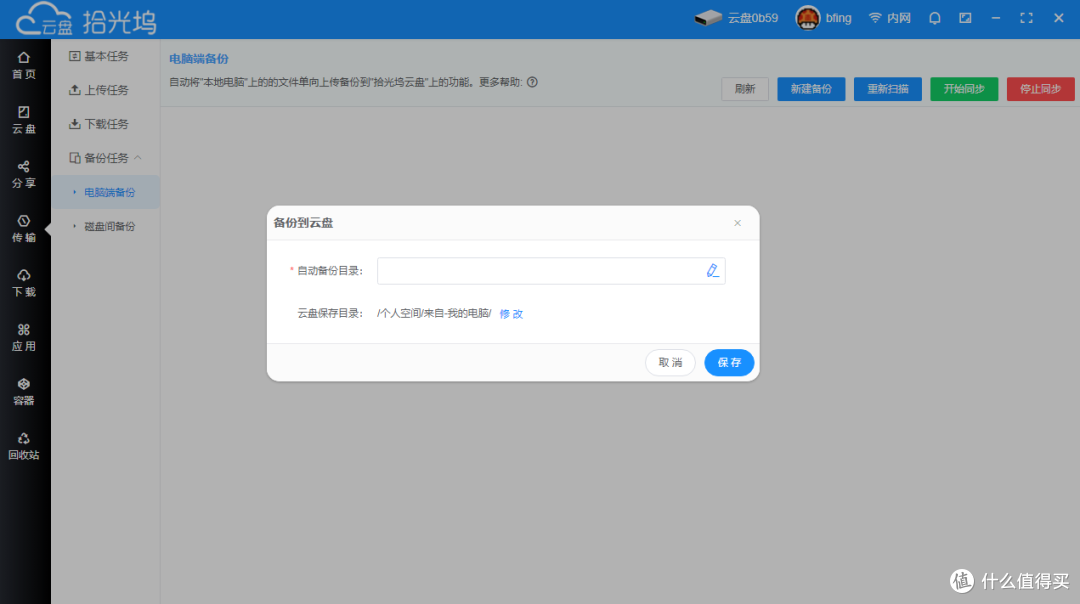Click the pencil icon to choose backup folder

[713, 271]
